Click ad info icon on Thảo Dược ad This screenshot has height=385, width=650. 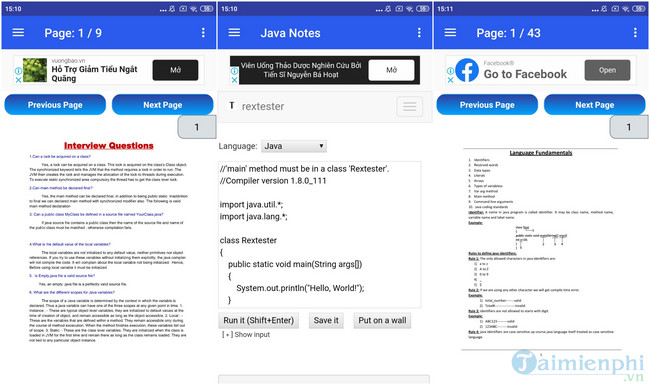coord(234,71)
